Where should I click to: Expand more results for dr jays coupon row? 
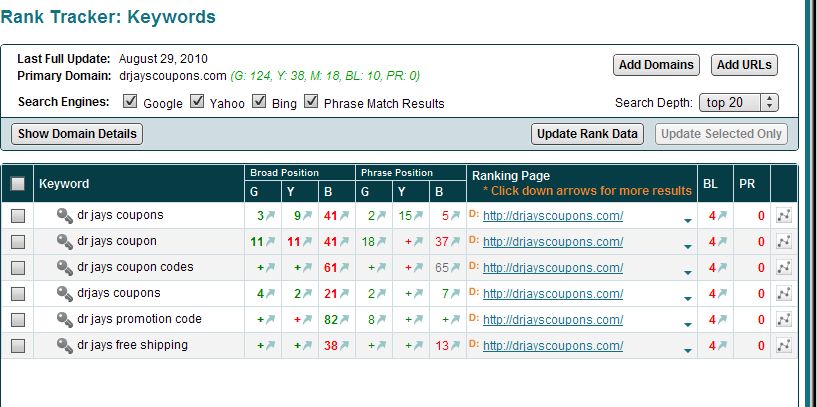[x=688, y=247]
